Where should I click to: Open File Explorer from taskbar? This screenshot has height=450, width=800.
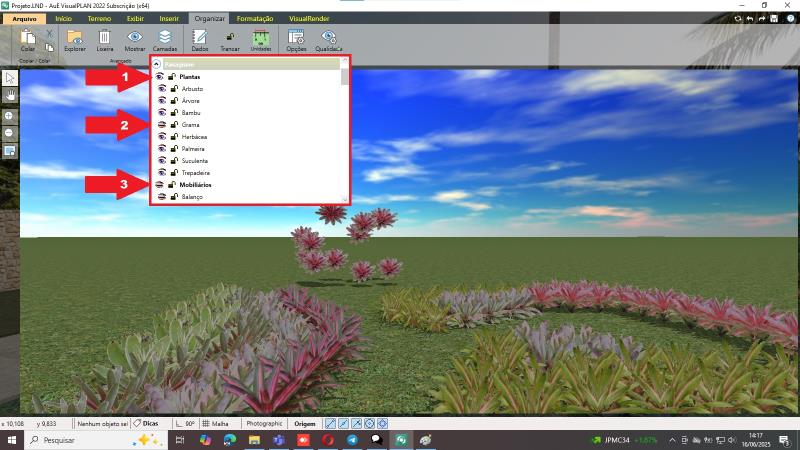pyautogui.click(x=254, y=440)
